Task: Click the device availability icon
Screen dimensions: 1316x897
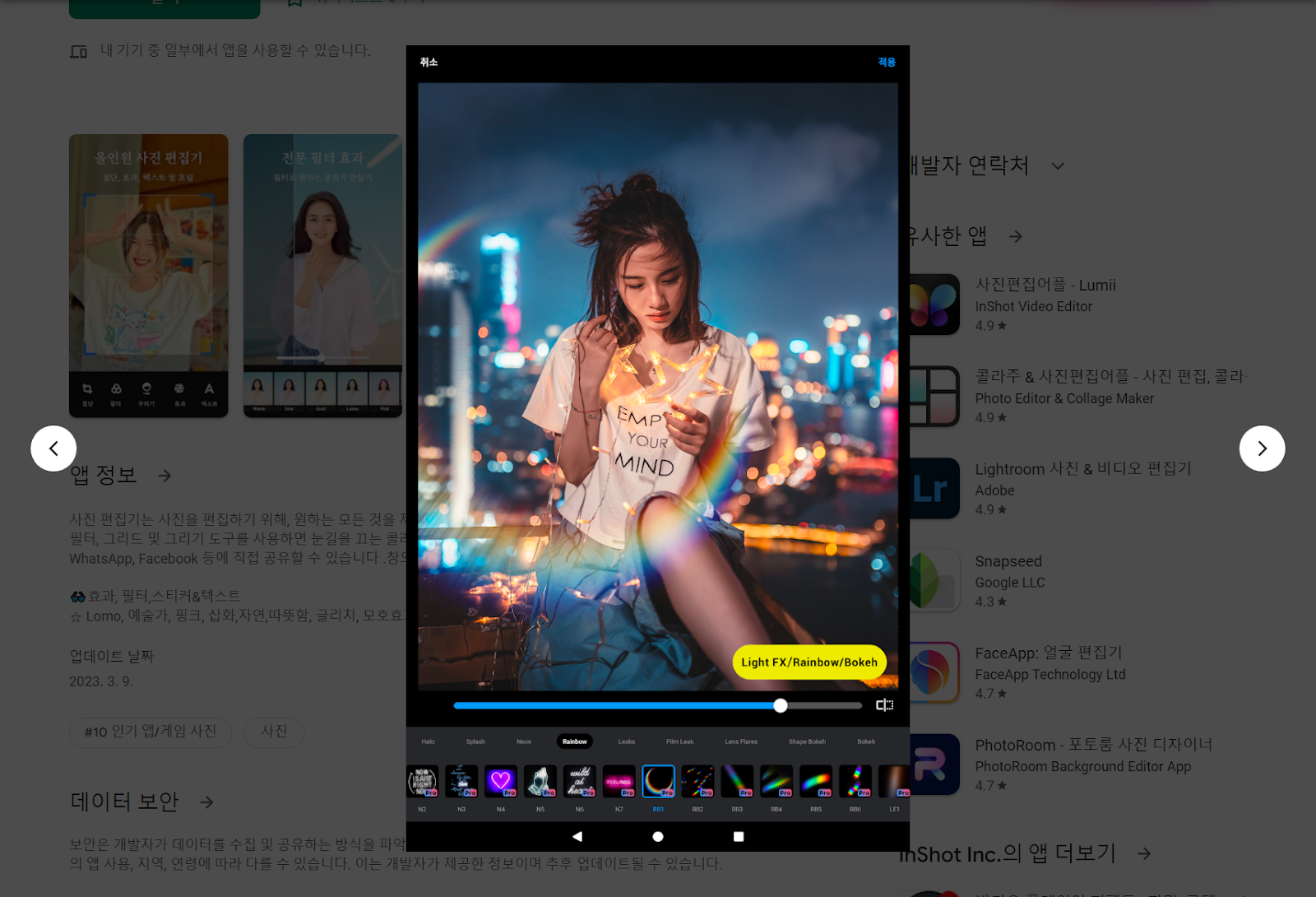Action: click(78, 52)
